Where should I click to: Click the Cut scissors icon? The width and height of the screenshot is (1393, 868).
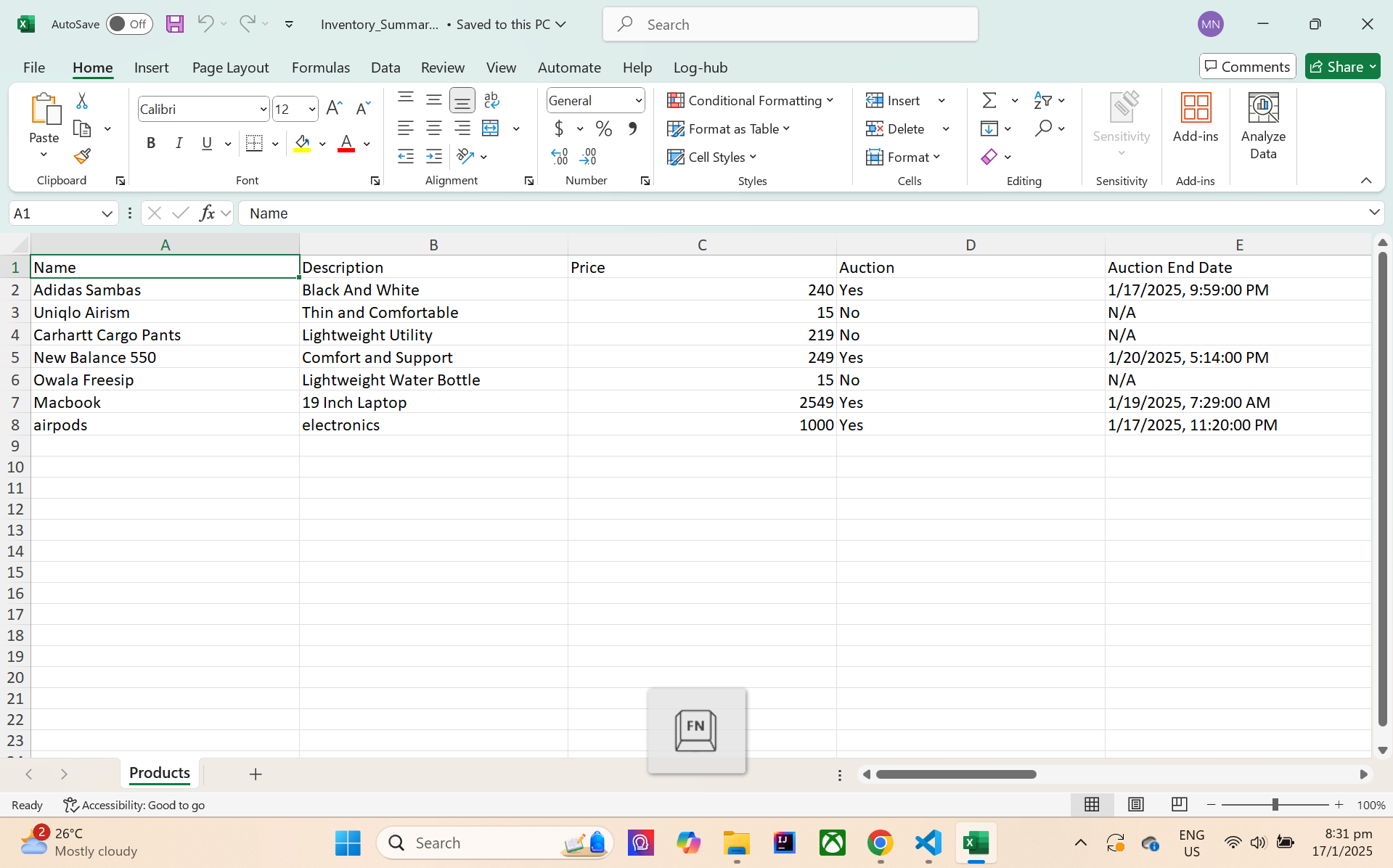(x=82, y=101)
